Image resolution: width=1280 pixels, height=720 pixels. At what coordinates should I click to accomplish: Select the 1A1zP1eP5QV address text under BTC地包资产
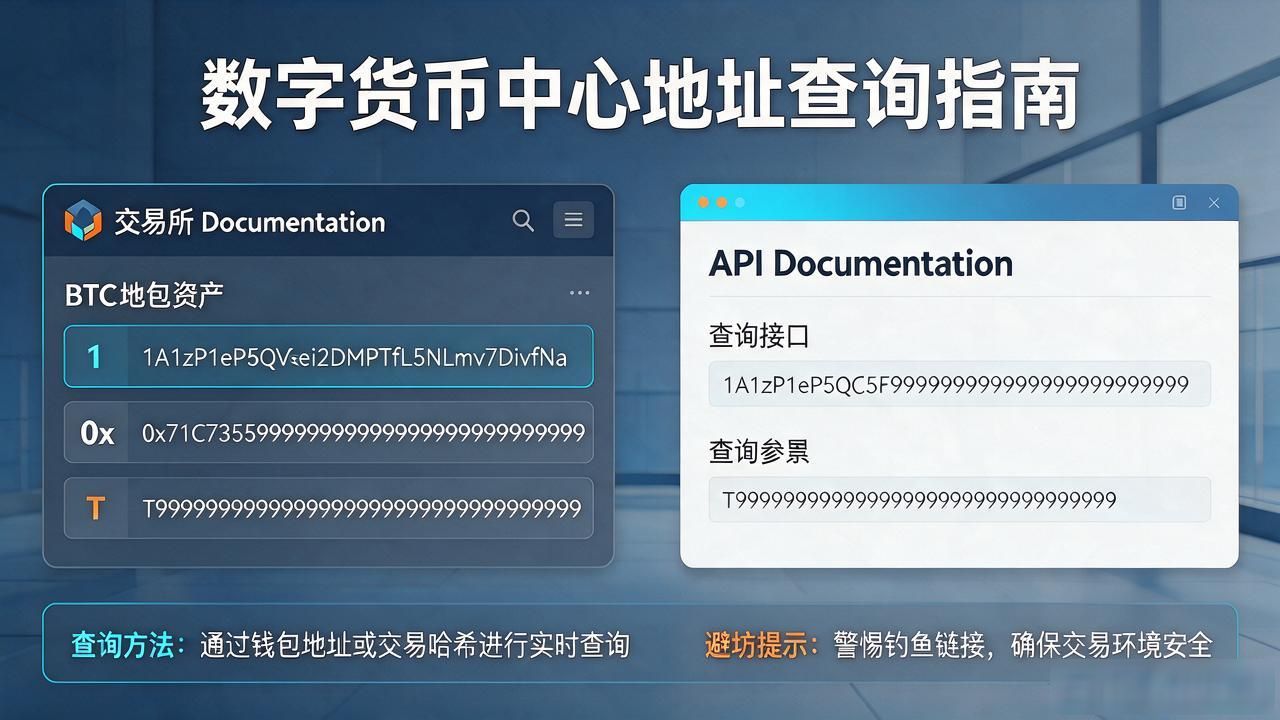(355, 357)
